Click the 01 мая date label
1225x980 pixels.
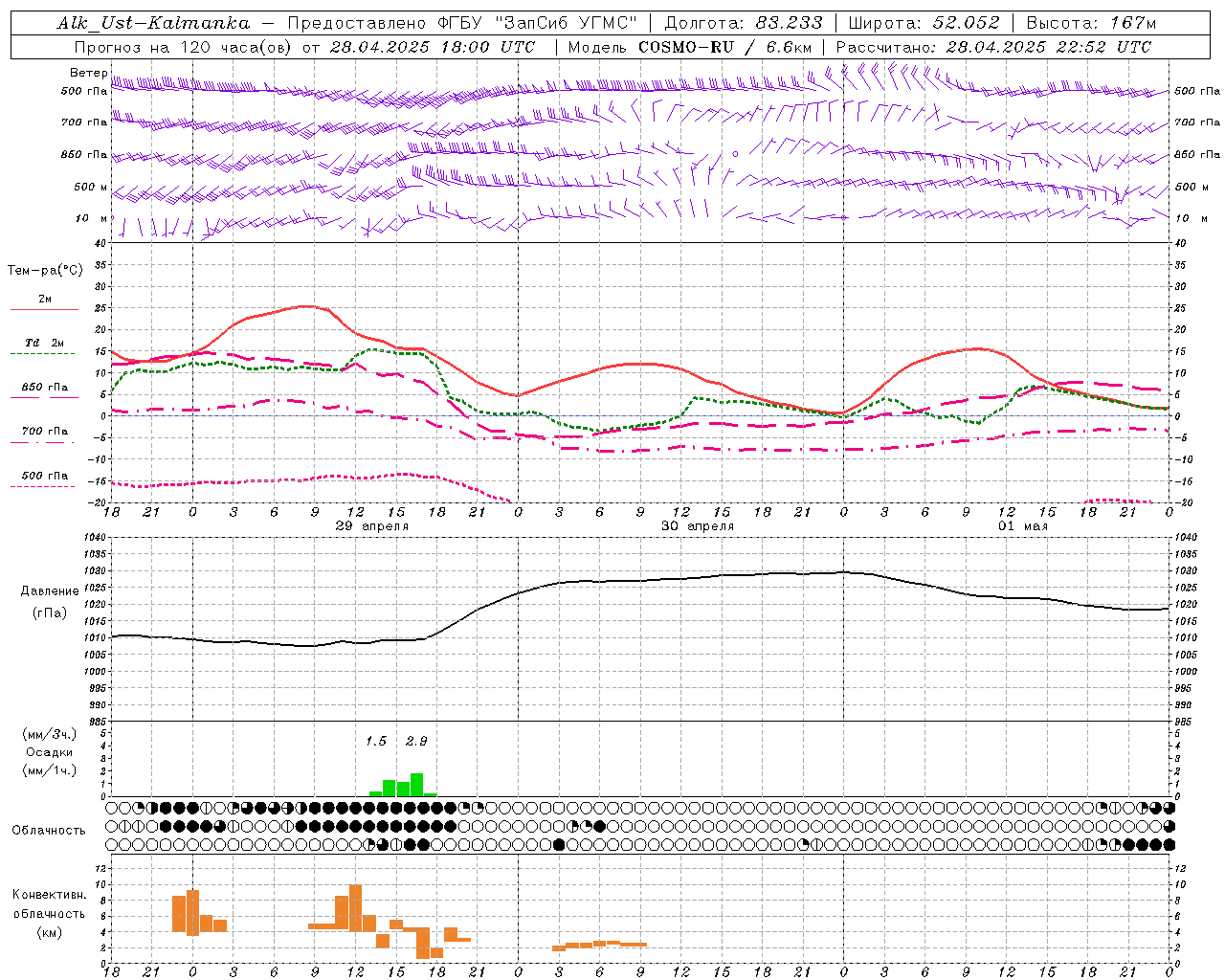(1023, 526)
